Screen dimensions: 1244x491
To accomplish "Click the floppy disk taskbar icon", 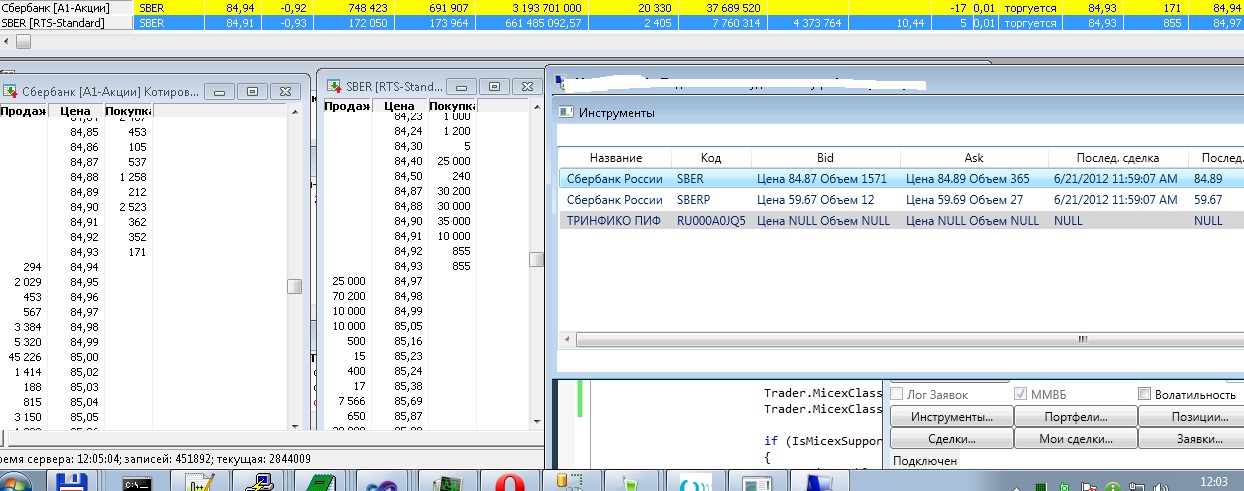I will [x=74, y=483].
